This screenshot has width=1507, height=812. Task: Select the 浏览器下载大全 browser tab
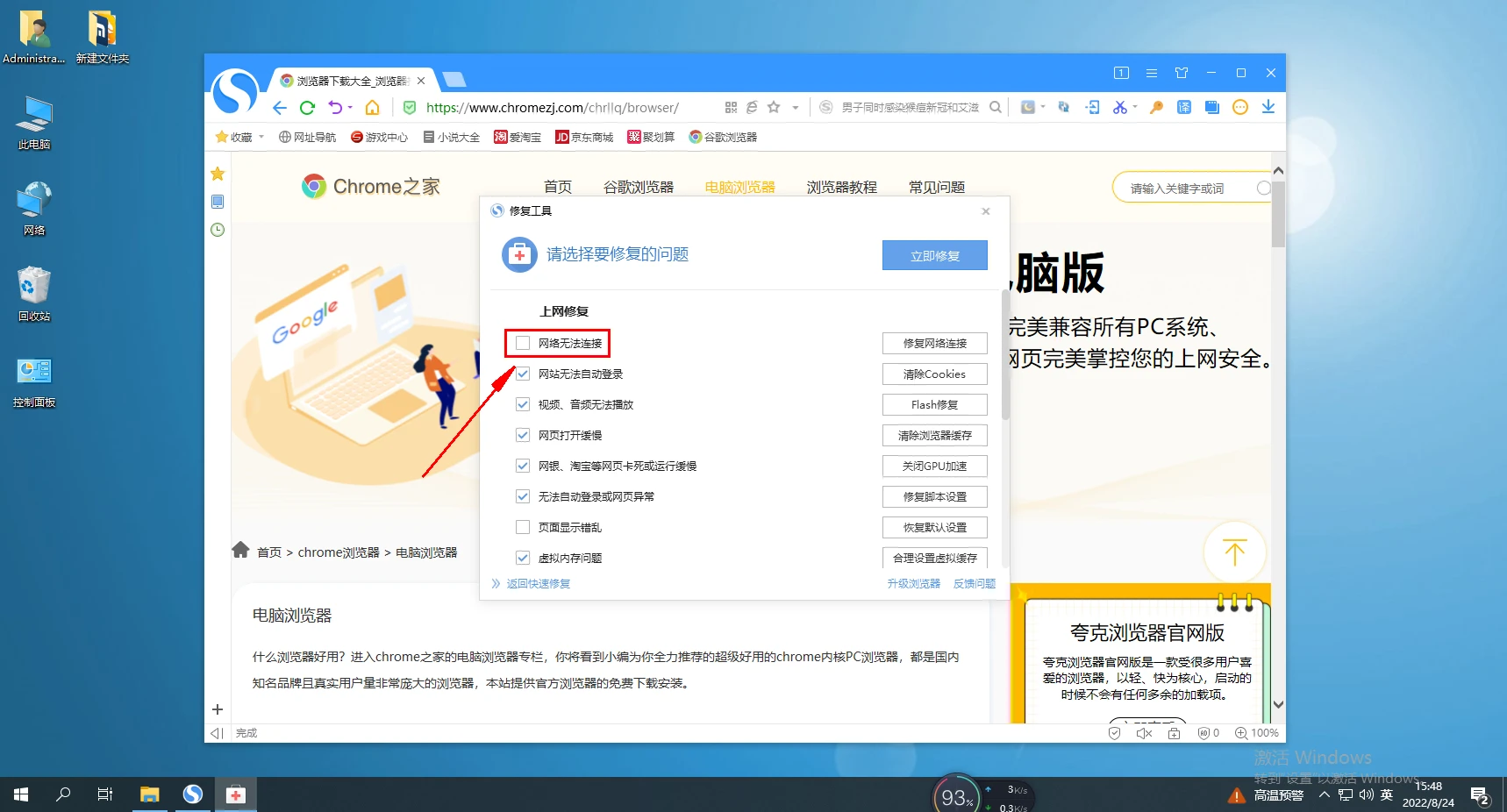351,81
